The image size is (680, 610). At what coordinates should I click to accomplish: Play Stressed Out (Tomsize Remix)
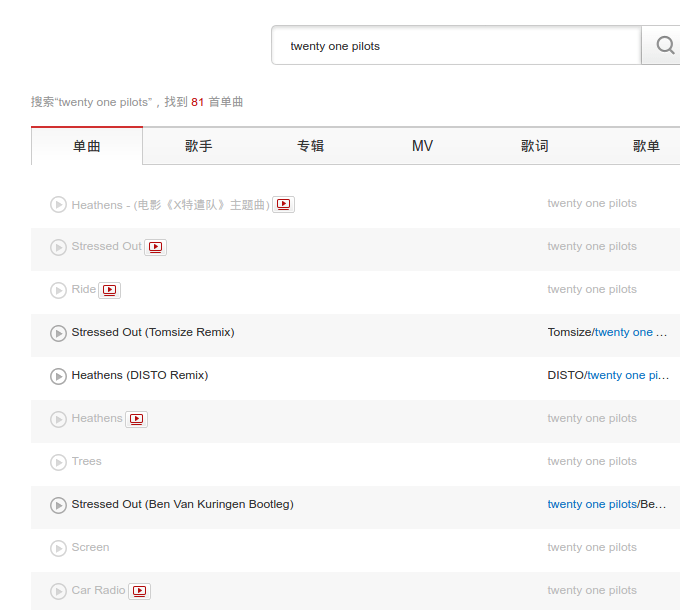click(x=58, y=333)
